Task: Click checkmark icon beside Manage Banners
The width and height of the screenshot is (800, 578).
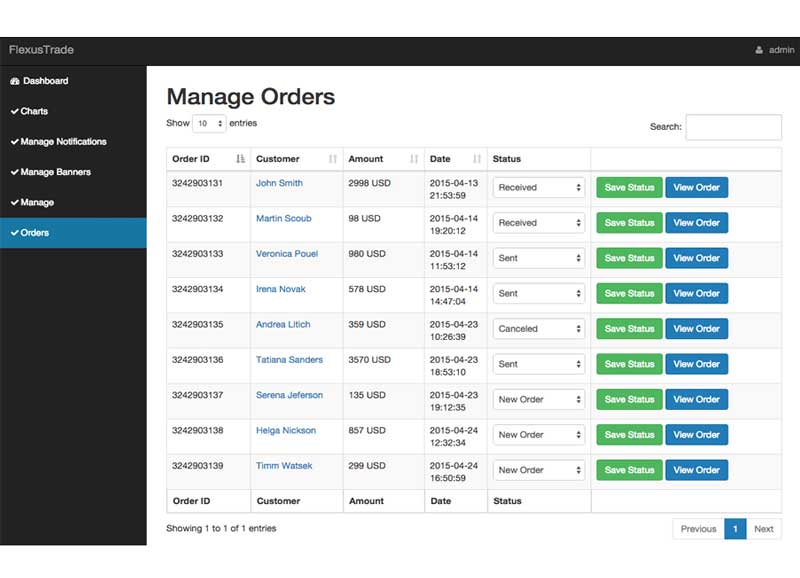Action: 15,172
